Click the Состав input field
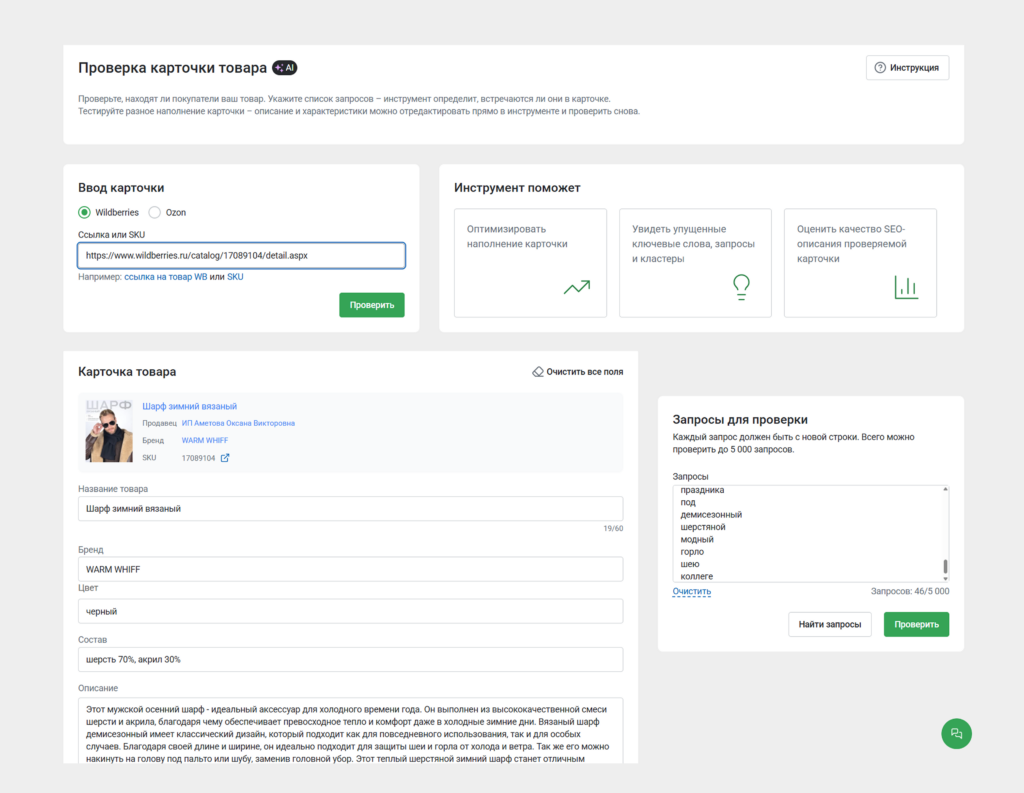 coord(350,660)
